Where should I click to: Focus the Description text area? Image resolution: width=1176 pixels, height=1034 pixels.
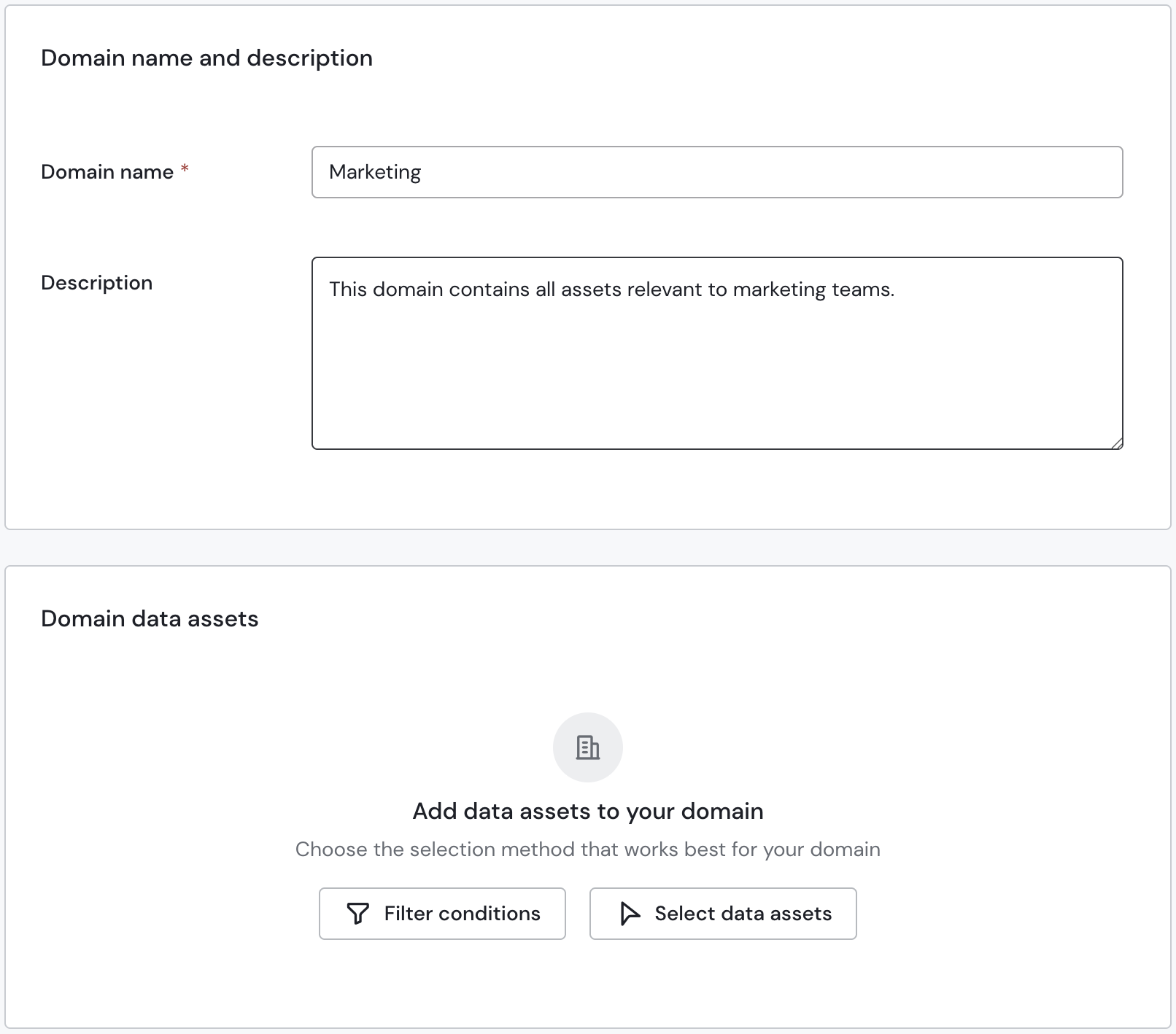click(717, 353)
